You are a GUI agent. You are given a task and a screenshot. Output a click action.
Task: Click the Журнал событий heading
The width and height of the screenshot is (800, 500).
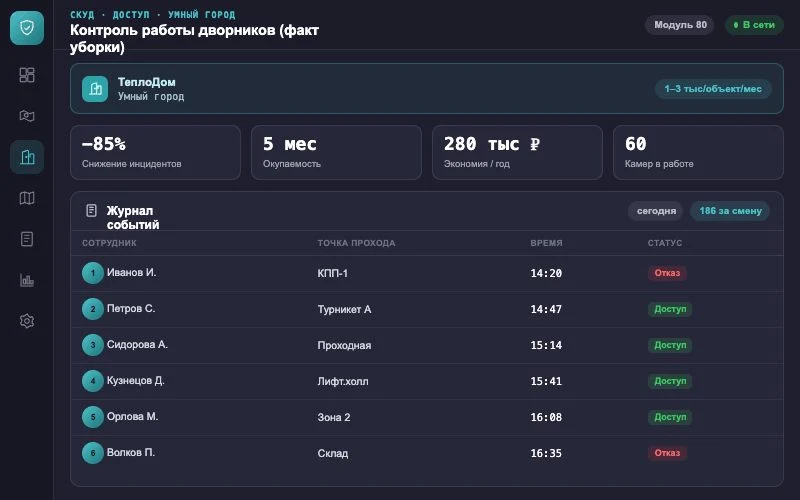[x=133, y=217]
